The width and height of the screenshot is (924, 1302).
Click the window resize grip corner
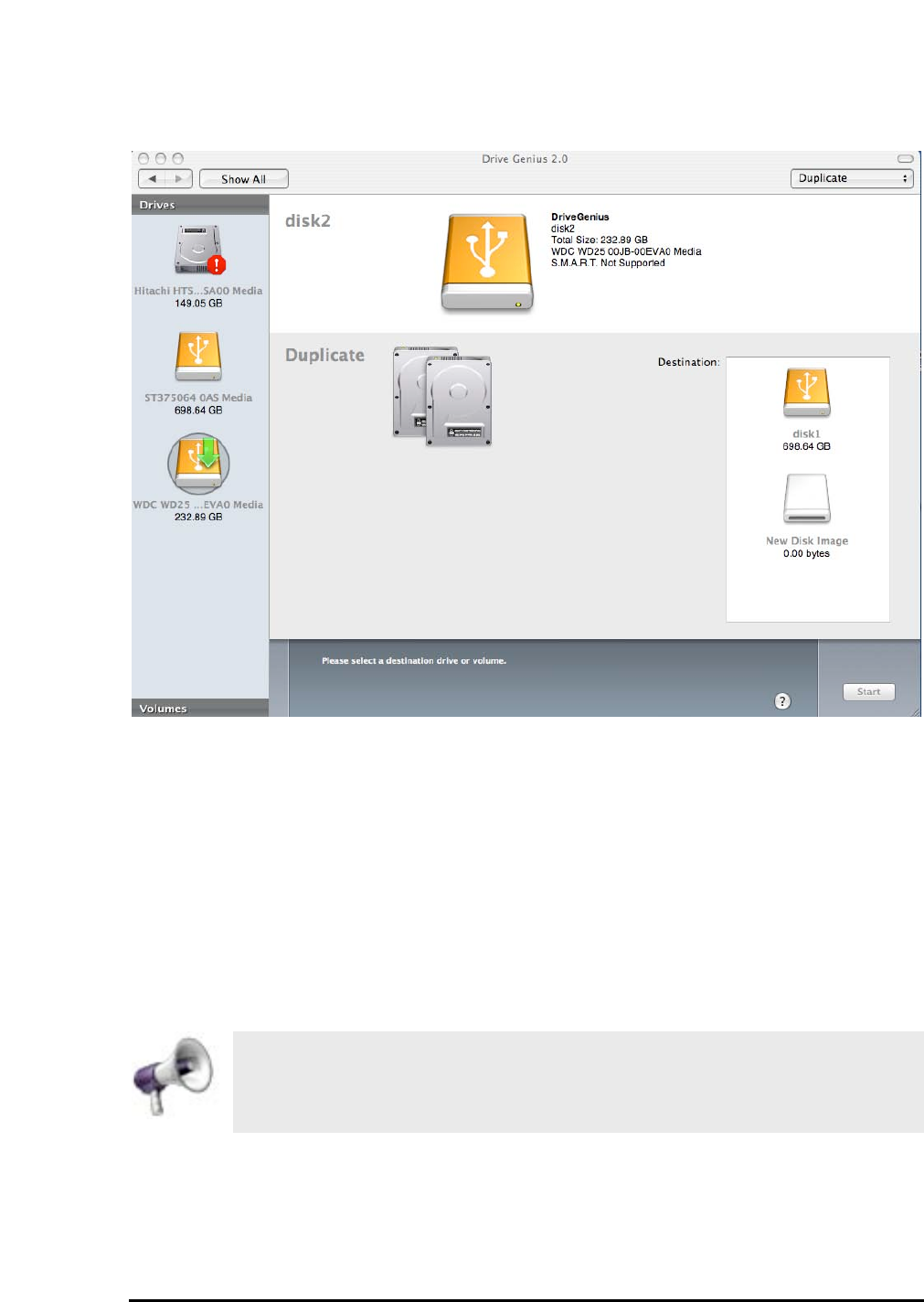pos(915,710)
